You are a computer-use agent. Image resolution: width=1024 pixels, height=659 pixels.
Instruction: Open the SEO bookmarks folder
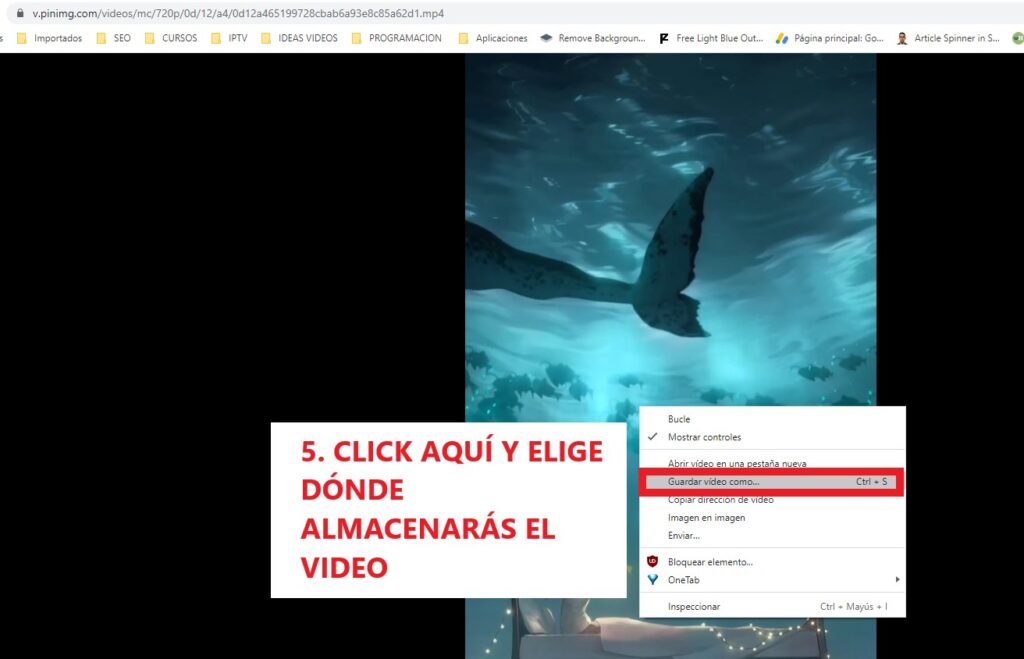pyautogui.click(x=113, y=39)
